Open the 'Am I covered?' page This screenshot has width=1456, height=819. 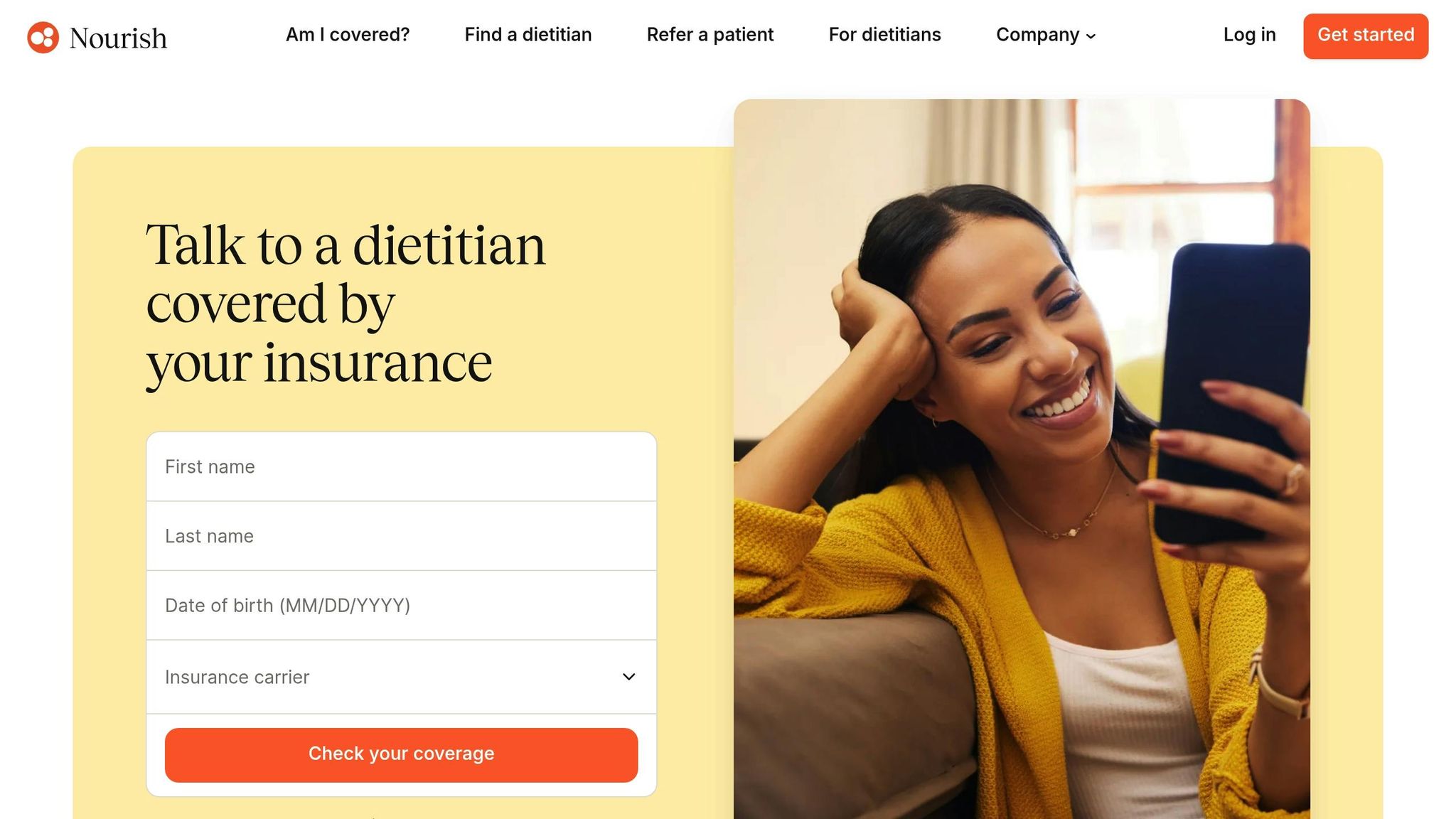pos(348,35)
